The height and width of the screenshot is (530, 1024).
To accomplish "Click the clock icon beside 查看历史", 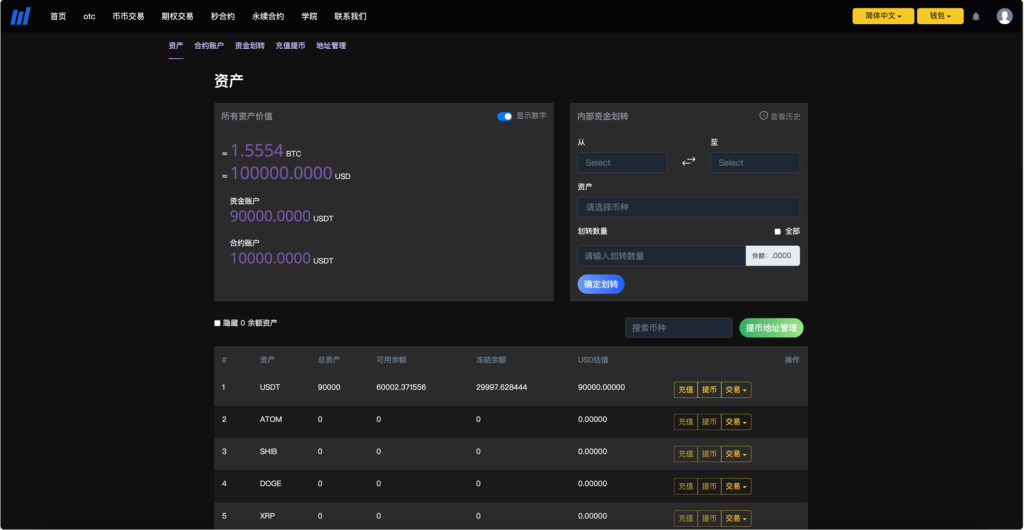I will (x=764, y=116).
